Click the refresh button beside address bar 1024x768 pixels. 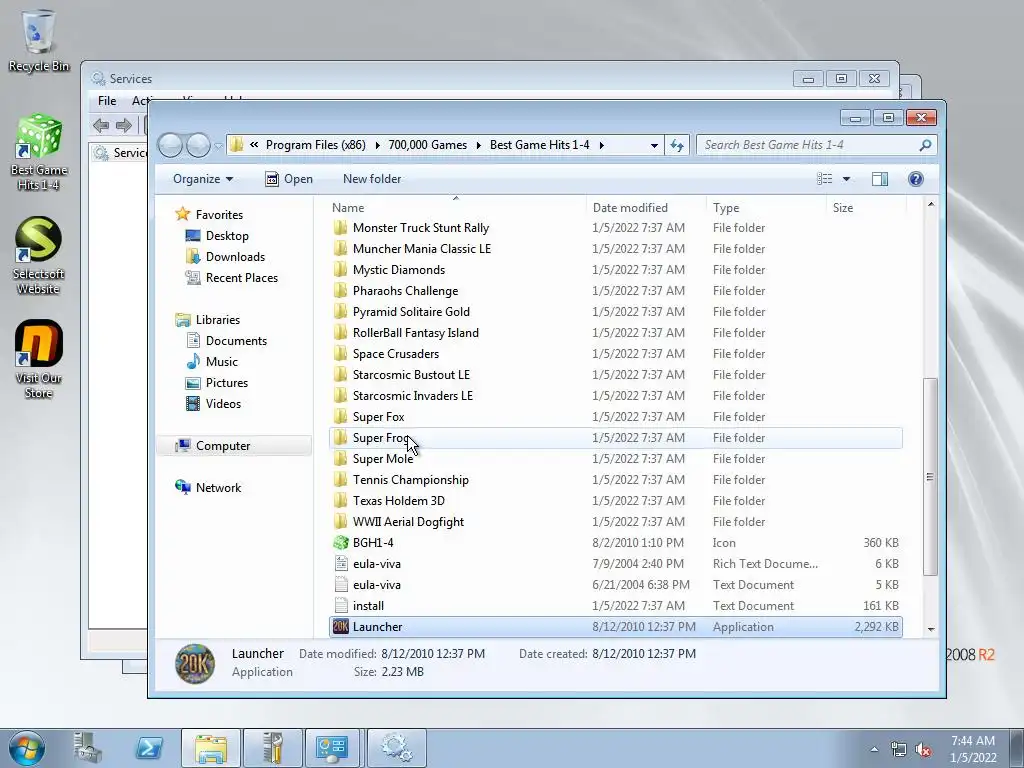[677, 145]
